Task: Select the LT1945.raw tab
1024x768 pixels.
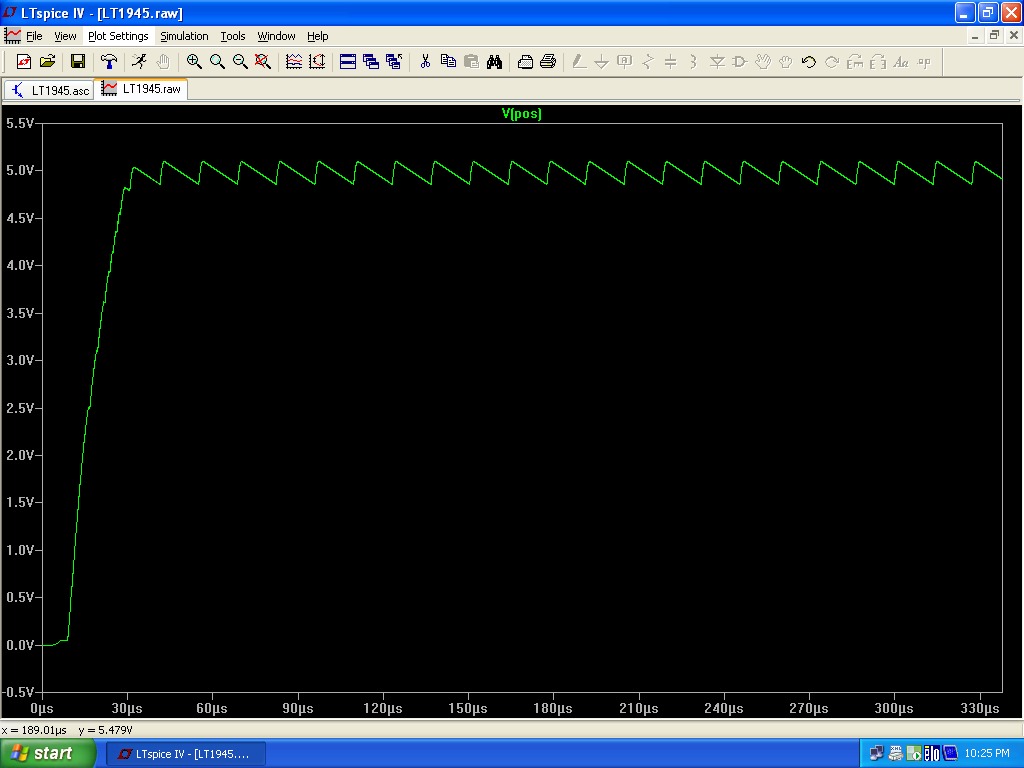Action: (141, 89)
